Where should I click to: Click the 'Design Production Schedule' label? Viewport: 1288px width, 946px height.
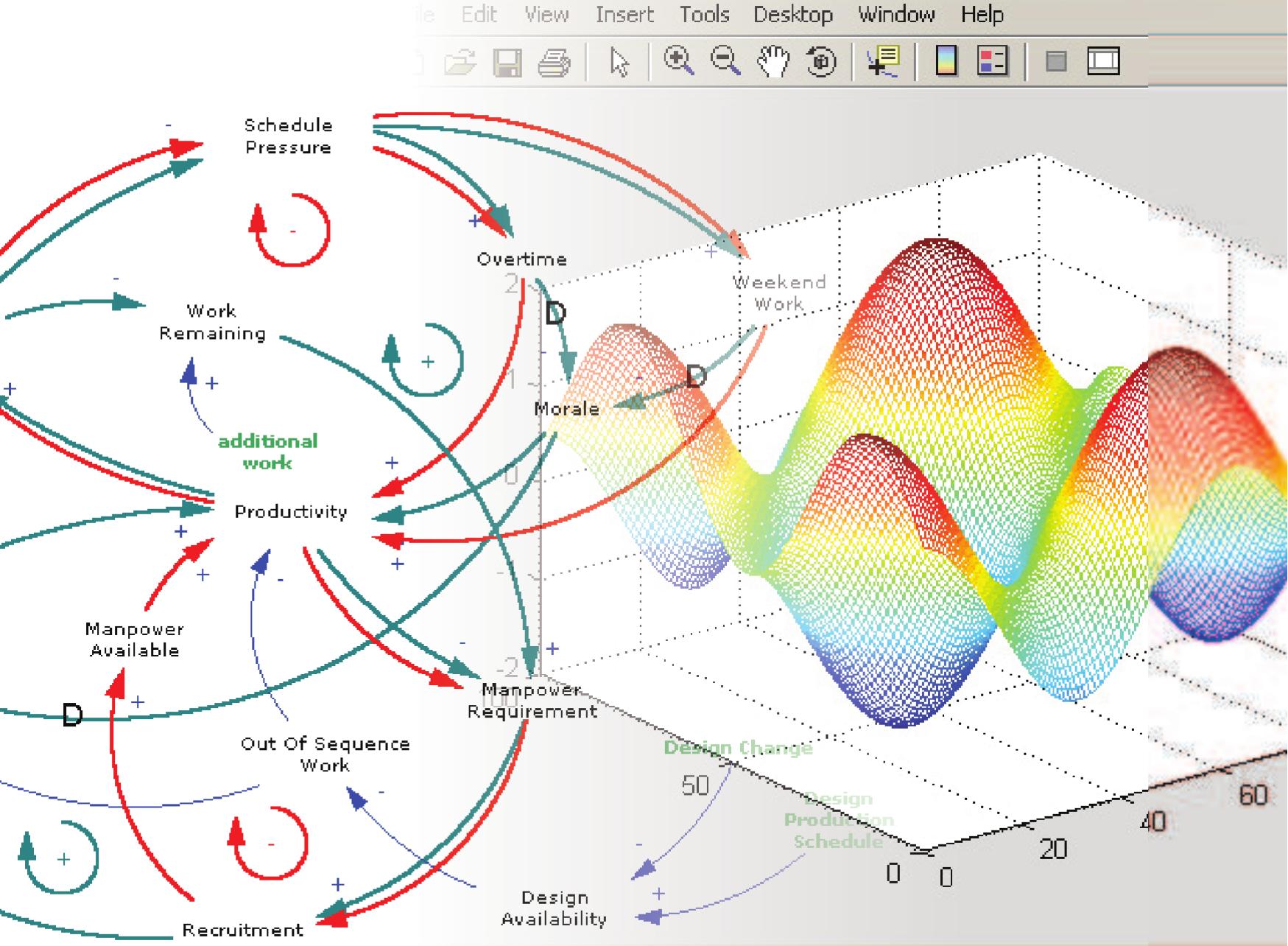point(839,820)
